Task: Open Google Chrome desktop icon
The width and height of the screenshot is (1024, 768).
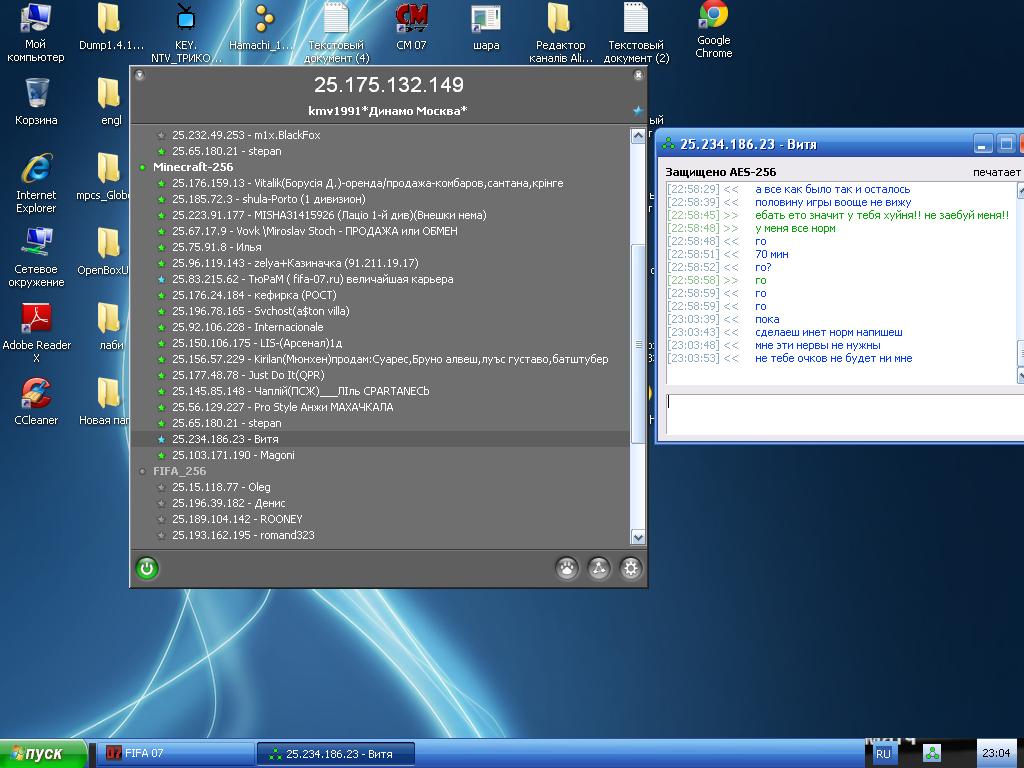Action: click(713, 30)
